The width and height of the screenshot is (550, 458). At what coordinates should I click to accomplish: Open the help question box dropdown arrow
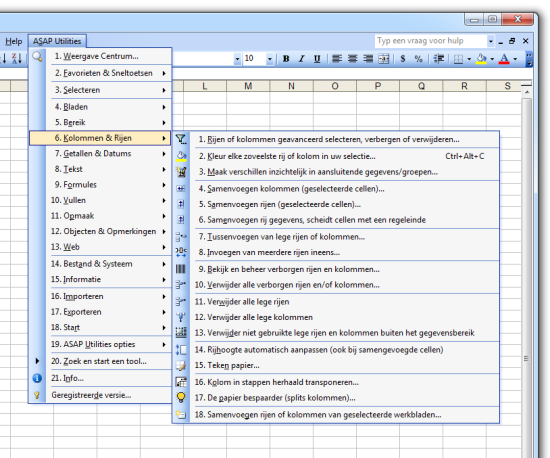click(x=490, y=41)
